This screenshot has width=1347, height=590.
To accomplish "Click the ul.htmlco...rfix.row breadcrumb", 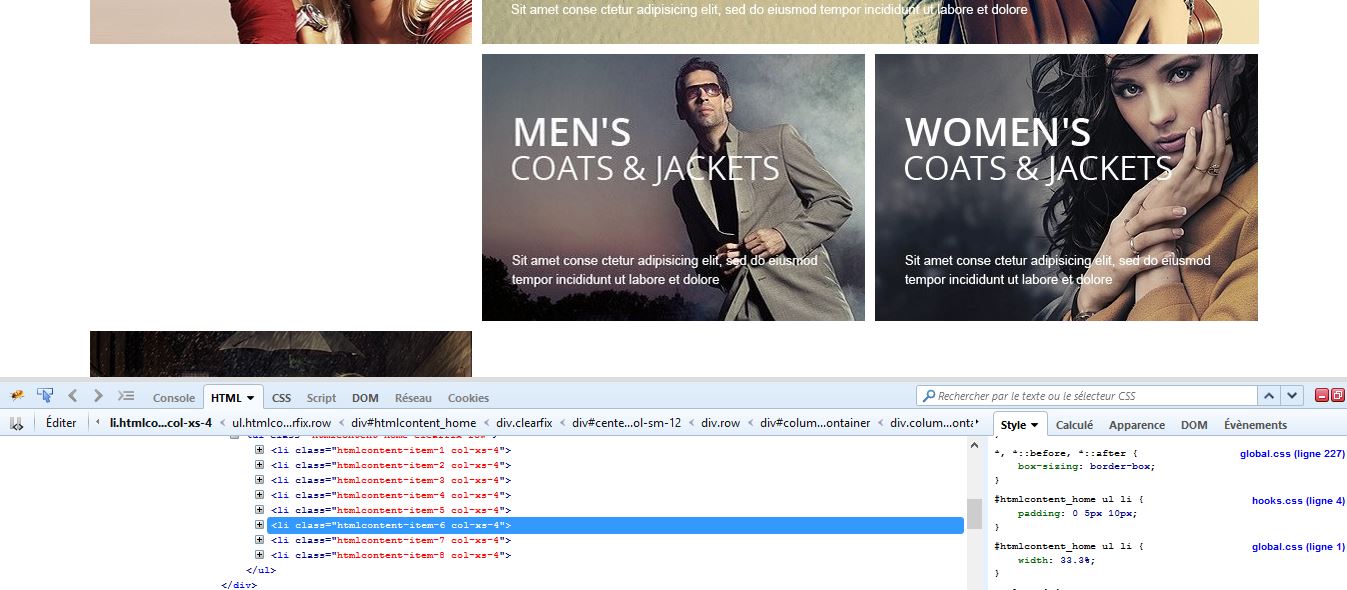I will tap(281, 423).
